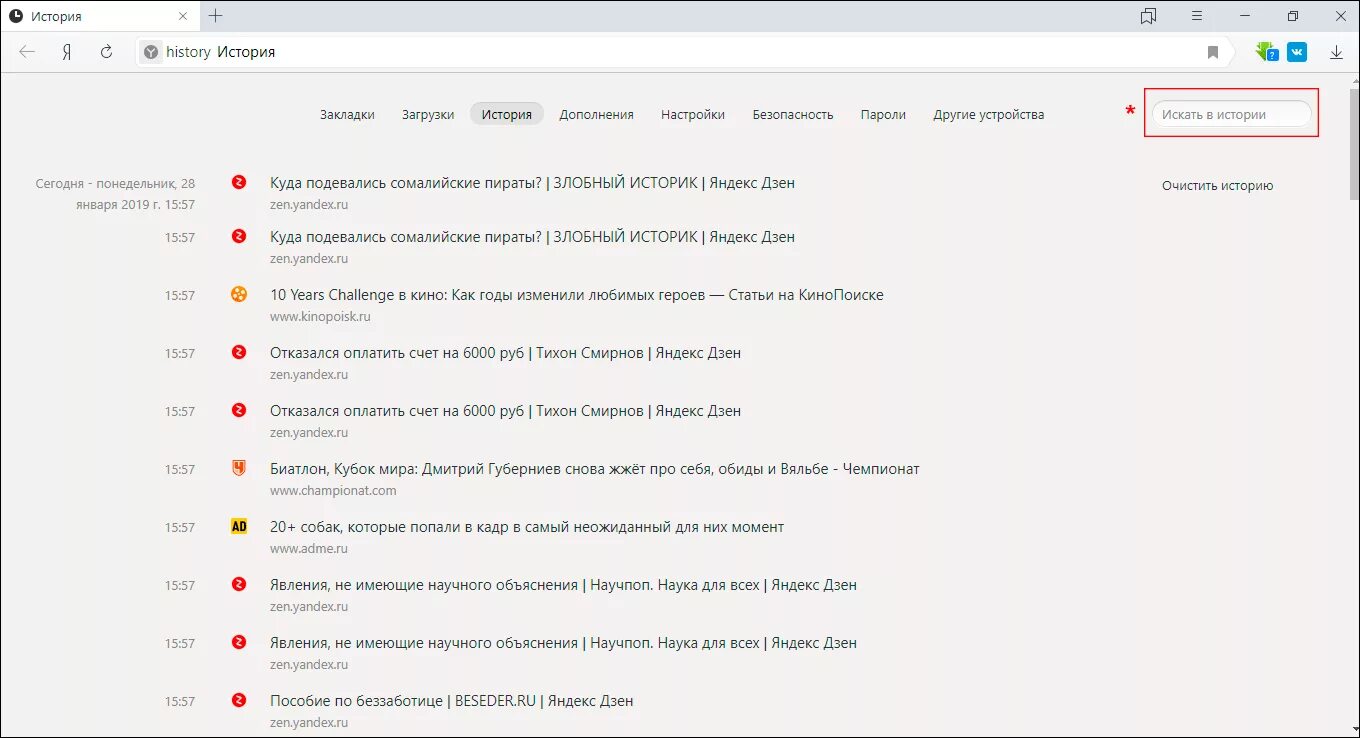Click the www.adme.ru domain text
This screenshot has width=1360, height=738.
[x=309, y=548]
